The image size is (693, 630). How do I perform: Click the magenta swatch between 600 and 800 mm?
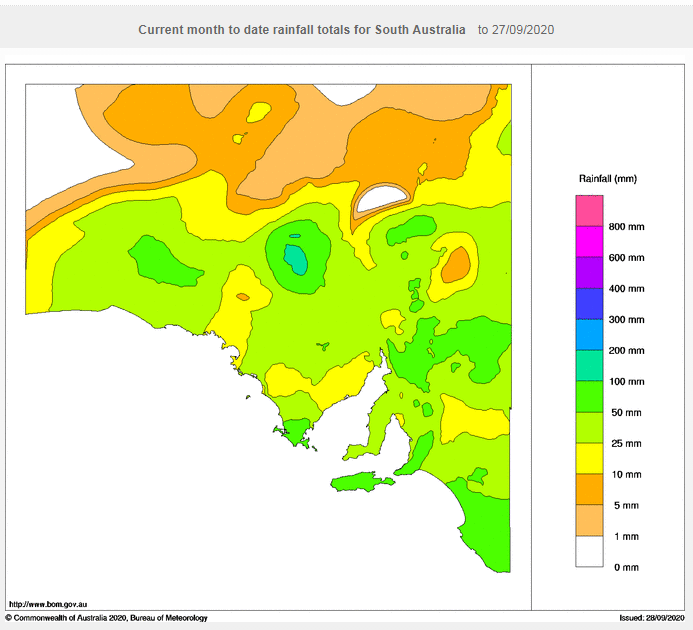tap(589, 242)
